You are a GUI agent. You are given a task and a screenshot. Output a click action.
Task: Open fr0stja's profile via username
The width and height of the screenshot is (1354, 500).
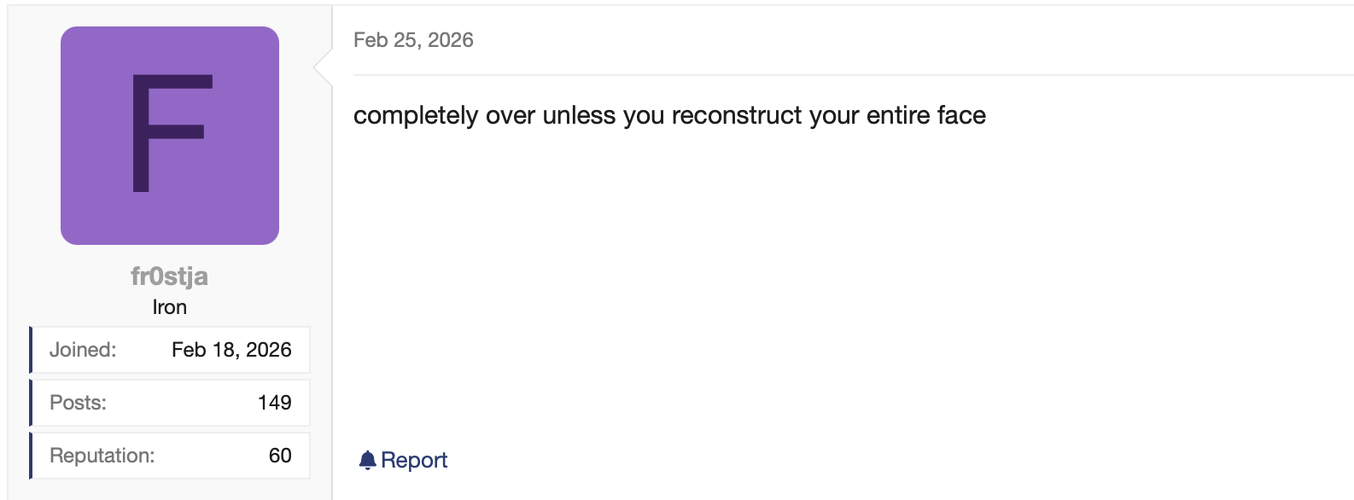coord(170,277)
